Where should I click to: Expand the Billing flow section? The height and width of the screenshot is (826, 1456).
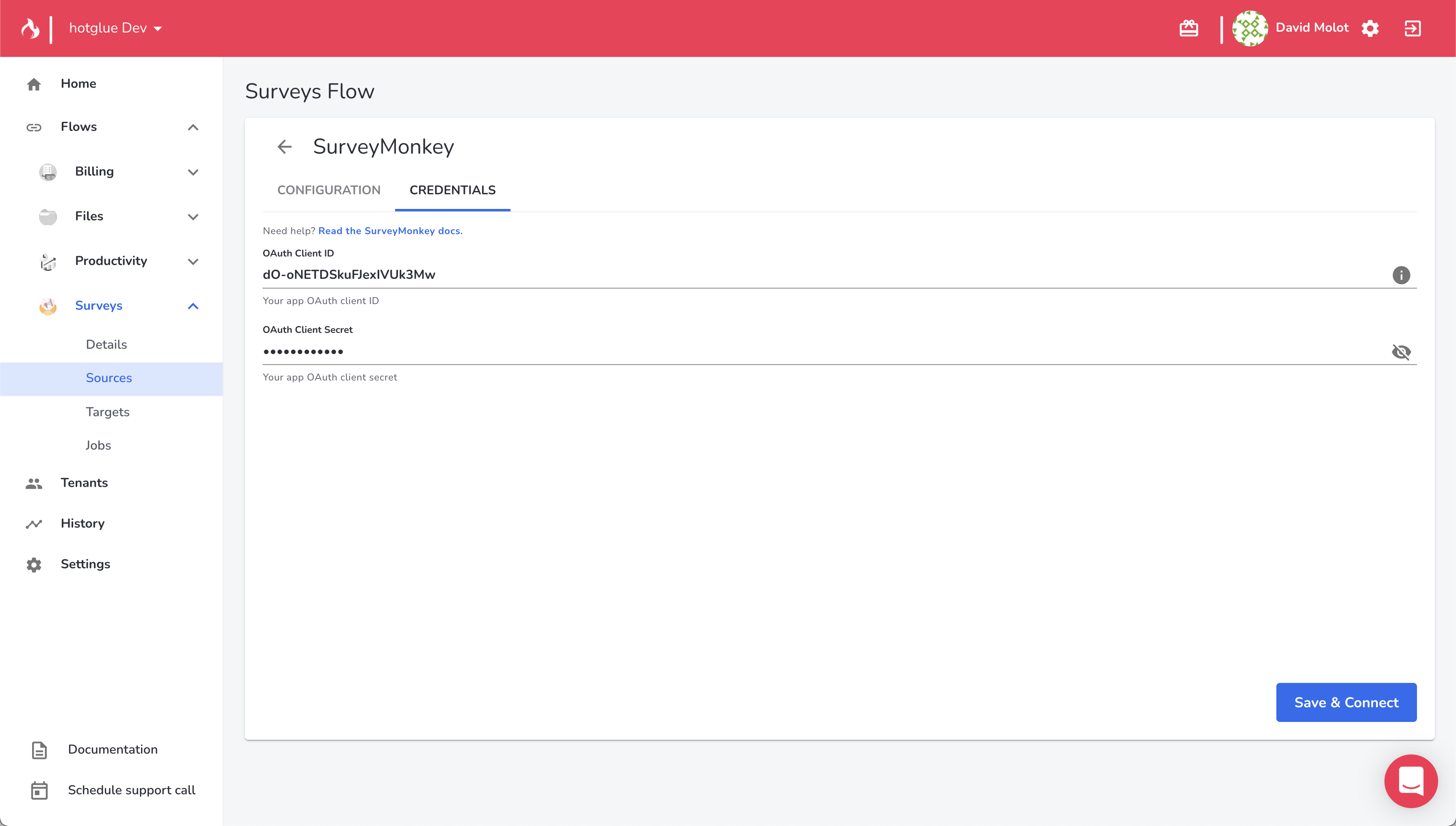point(193,172)
